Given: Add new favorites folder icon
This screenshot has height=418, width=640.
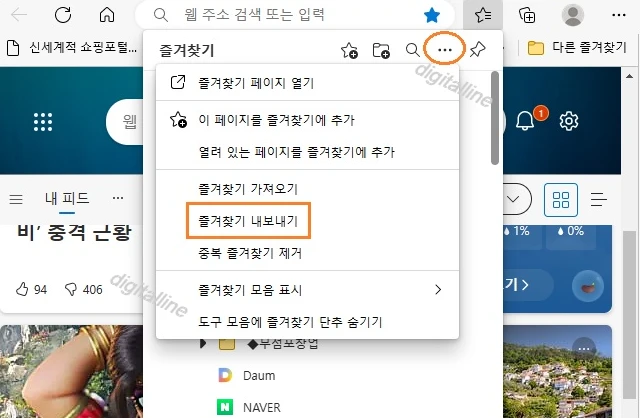Looking at the screenshot, I should [381, 50].
